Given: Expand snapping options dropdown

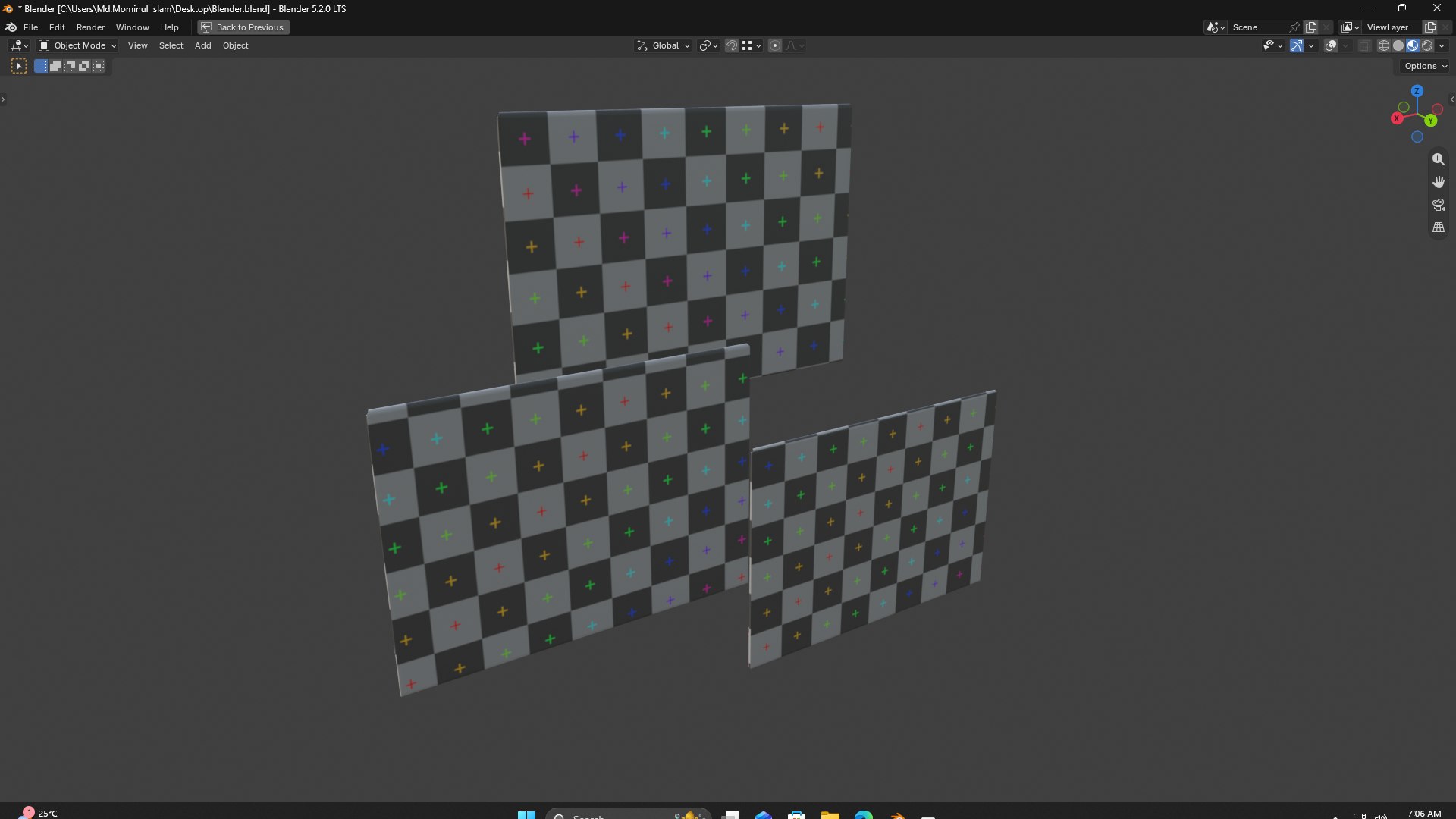Looking at the screenshot, I should tap(752, 46).
